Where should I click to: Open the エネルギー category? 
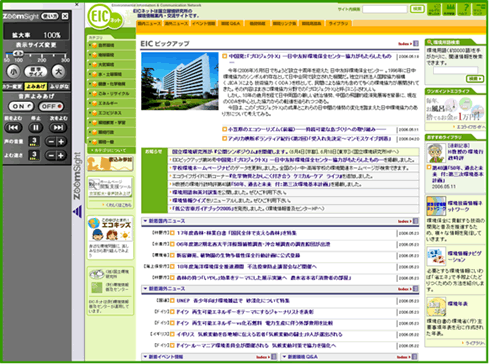click(111, 103)
